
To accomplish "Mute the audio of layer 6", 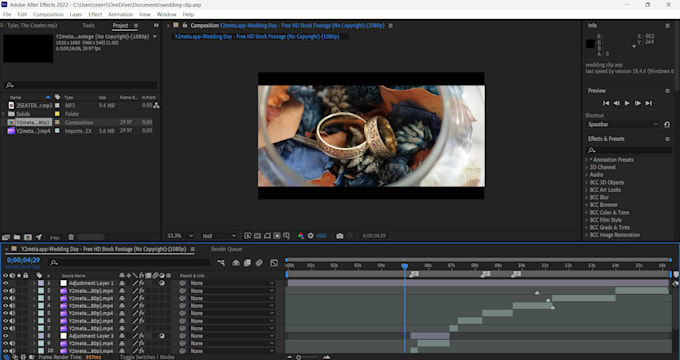I will 13,321.
